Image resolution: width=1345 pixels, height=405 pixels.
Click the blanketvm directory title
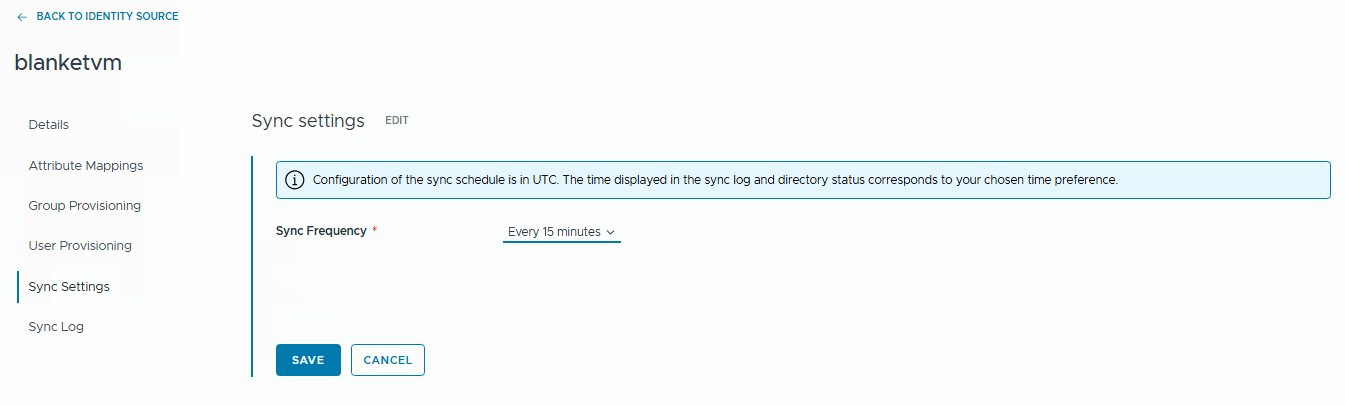pos(68,63)
